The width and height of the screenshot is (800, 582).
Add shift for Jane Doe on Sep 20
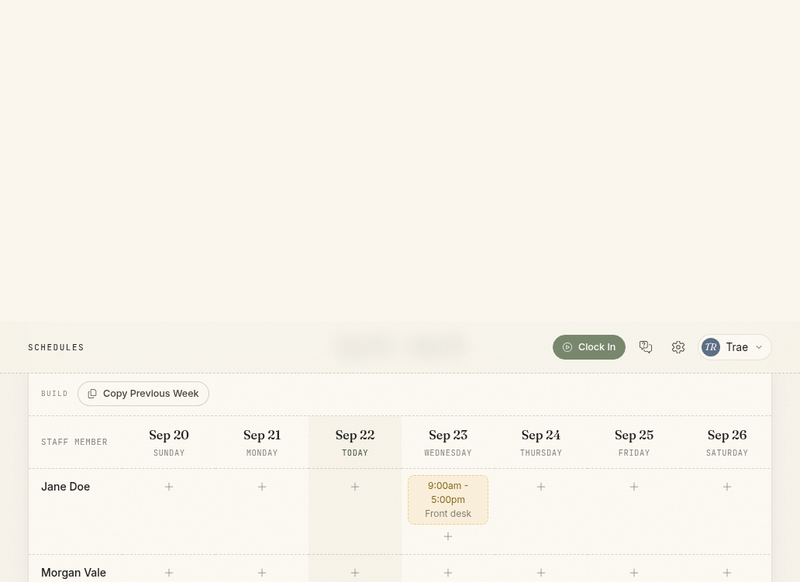point(169,487)
